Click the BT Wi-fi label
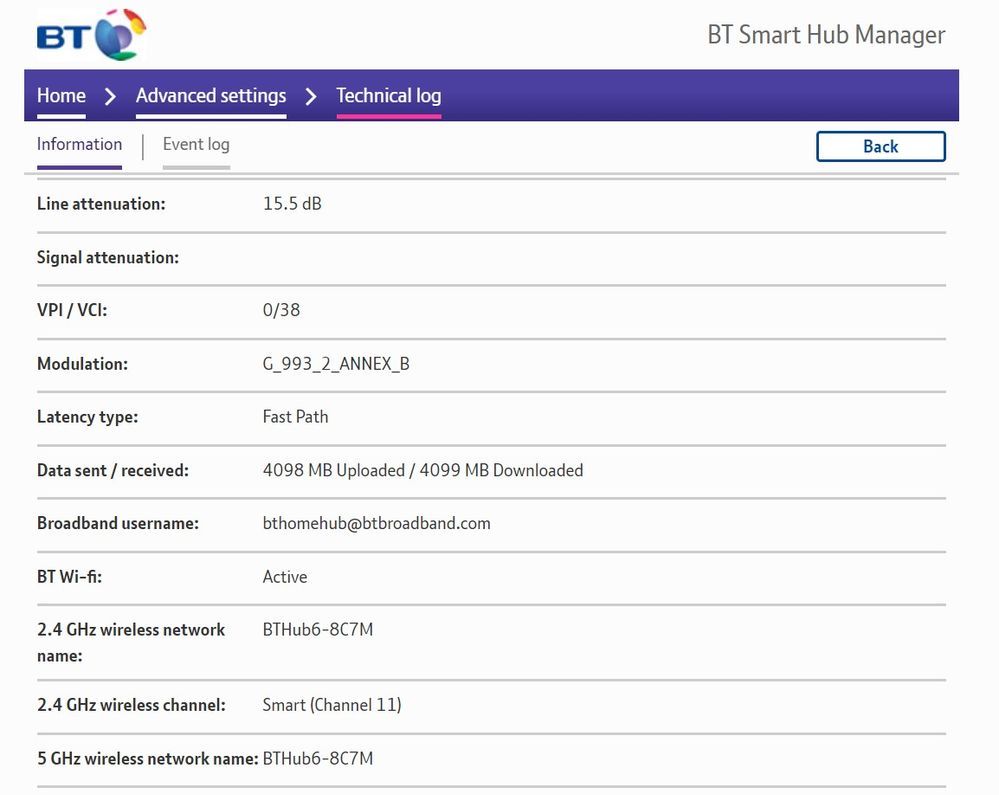Screen dimensions: 999x795 coord(69,577)
